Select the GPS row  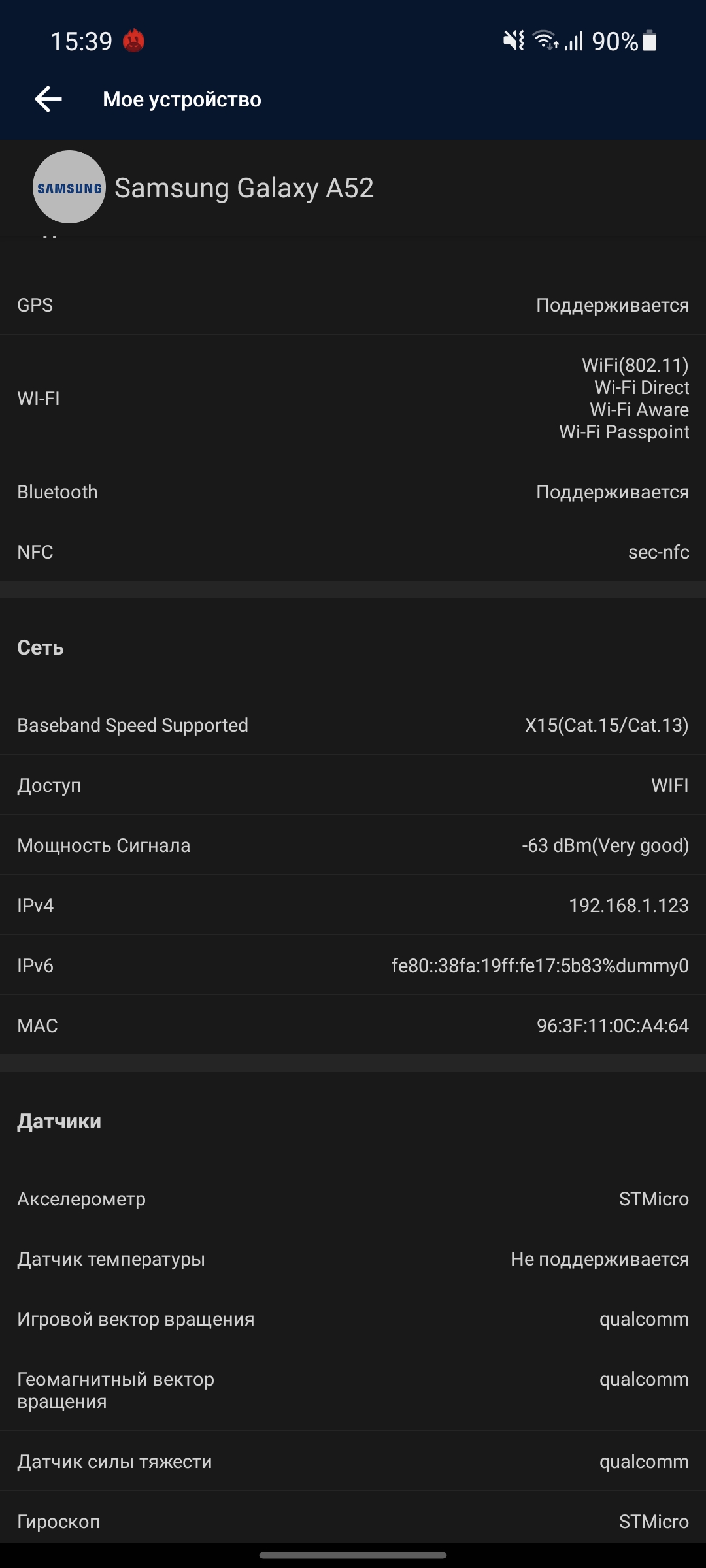[353, 305]
